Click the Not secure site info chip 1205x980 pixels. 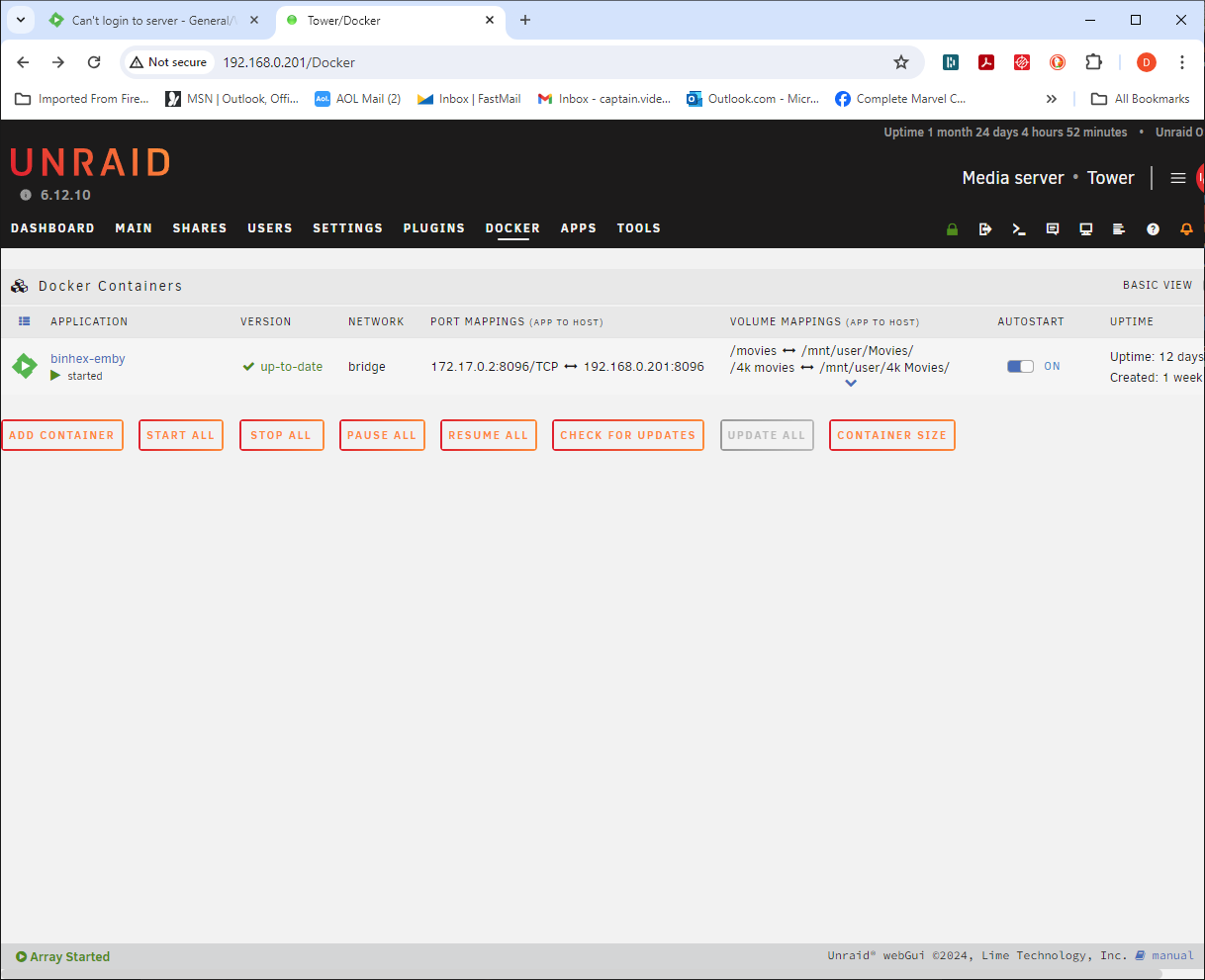coord(168,62)
